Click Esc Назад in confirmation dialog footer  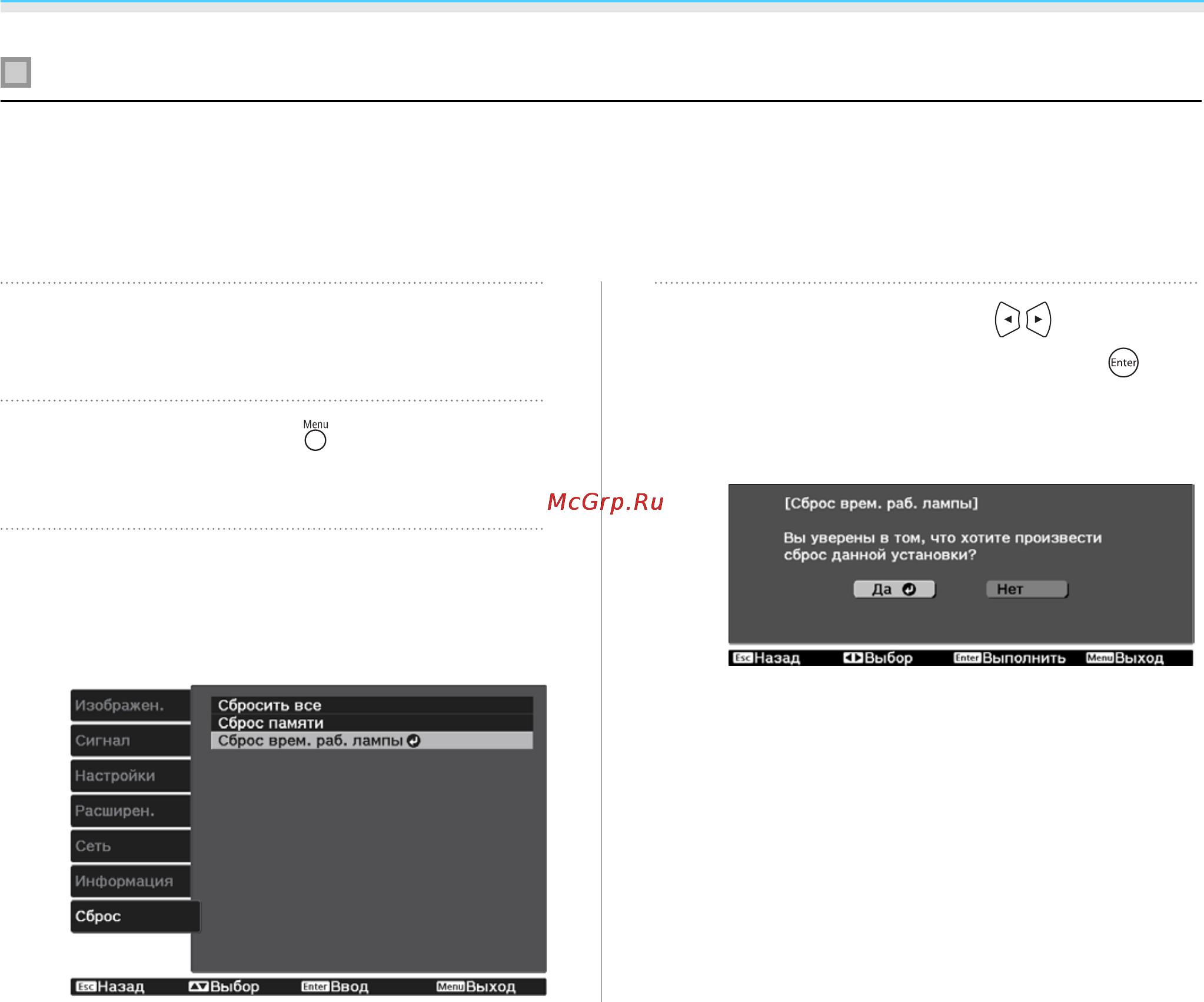(x=767, y=658)
